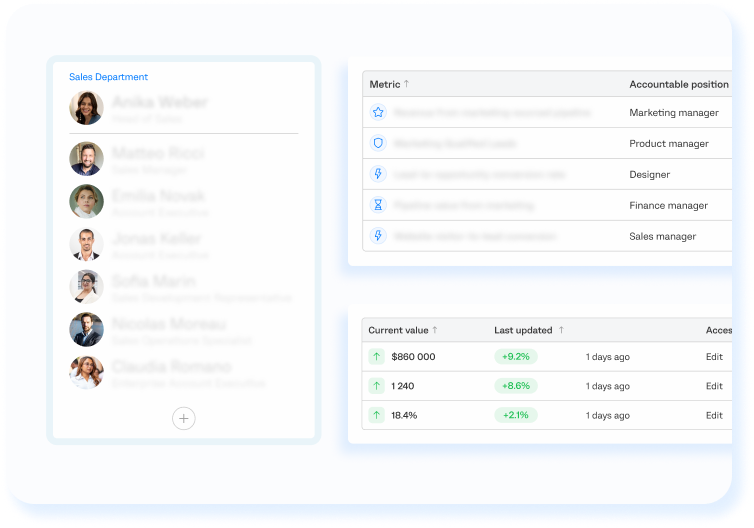Select the Sales manager cell
This screenshot has height=528, width=754.
pyautogui.click(x=662, y=236)
